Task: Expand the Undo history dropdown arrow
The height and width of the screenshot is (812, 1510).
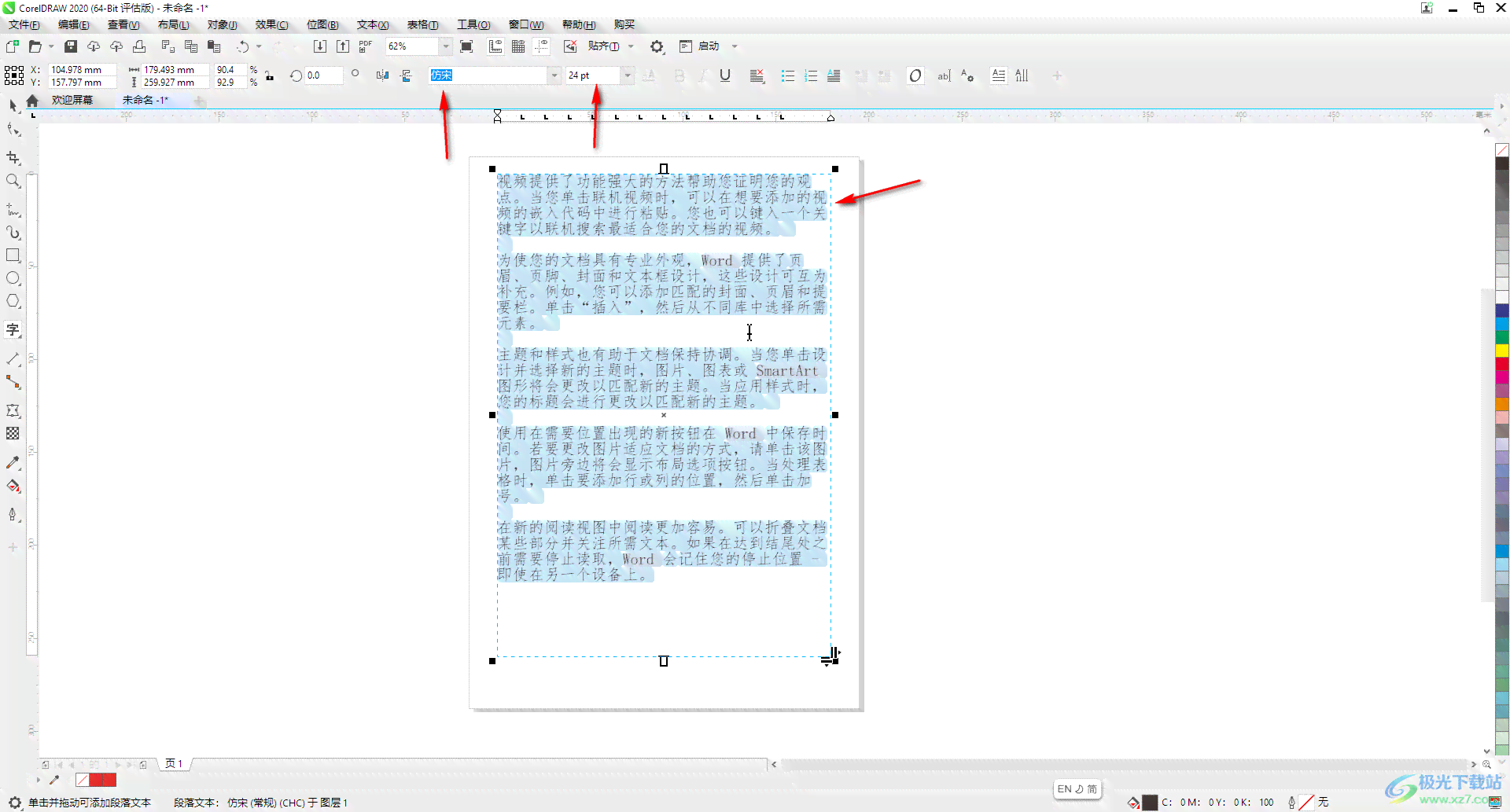Action: click(259, 46)
